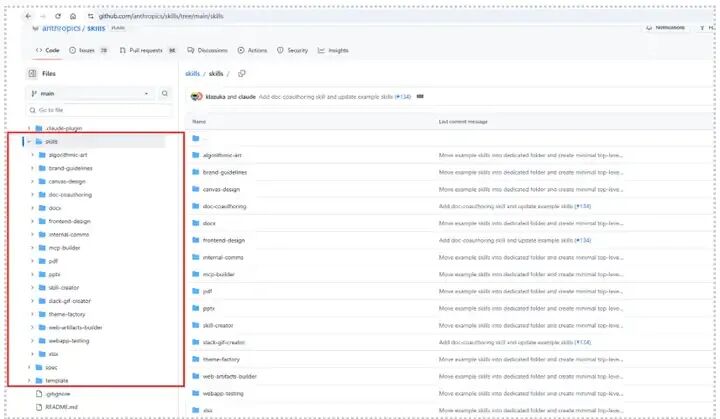Switch to the Security tab
720x419 pixels.
click(x=292, y=51)
